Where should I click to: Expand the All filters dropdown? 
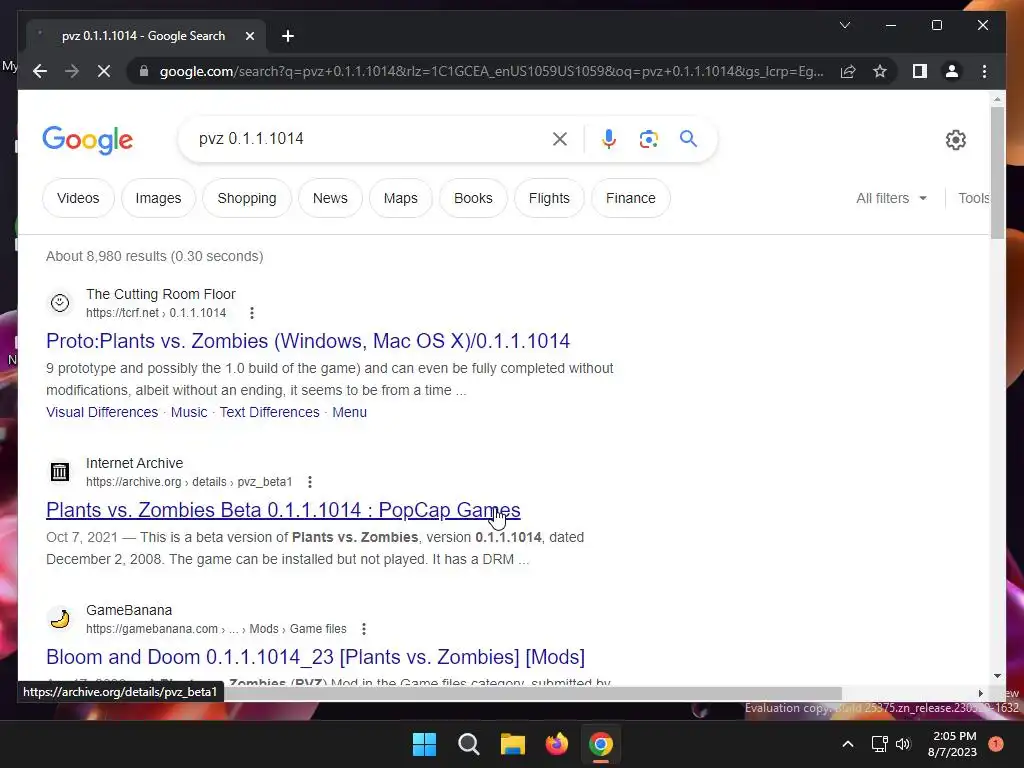pos(891,198)
